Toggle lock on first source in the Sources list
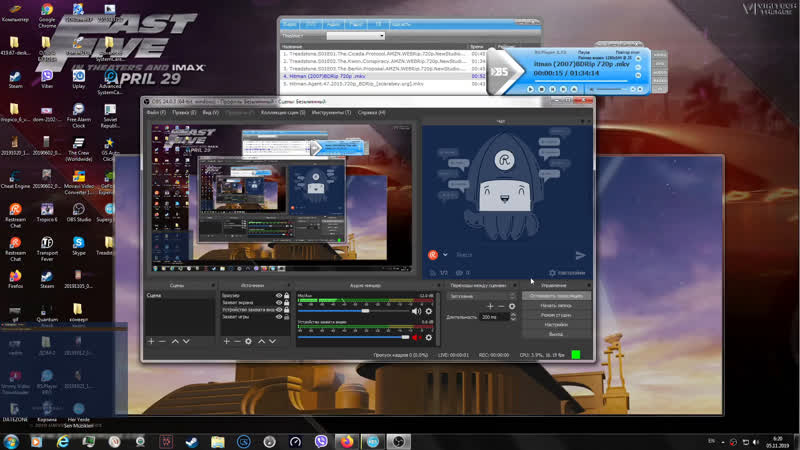Screen dimensions: 800x450 (286, 295)
